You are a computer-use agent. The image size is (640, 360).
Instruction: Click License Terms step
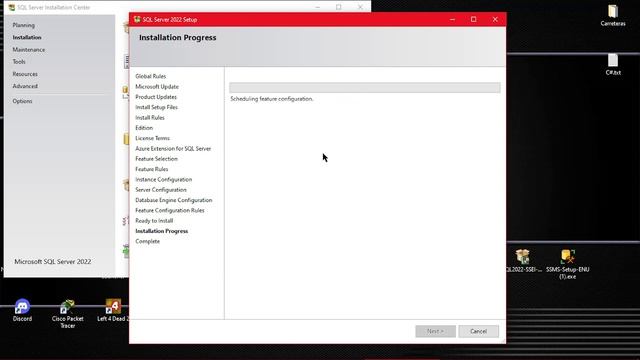153,138
